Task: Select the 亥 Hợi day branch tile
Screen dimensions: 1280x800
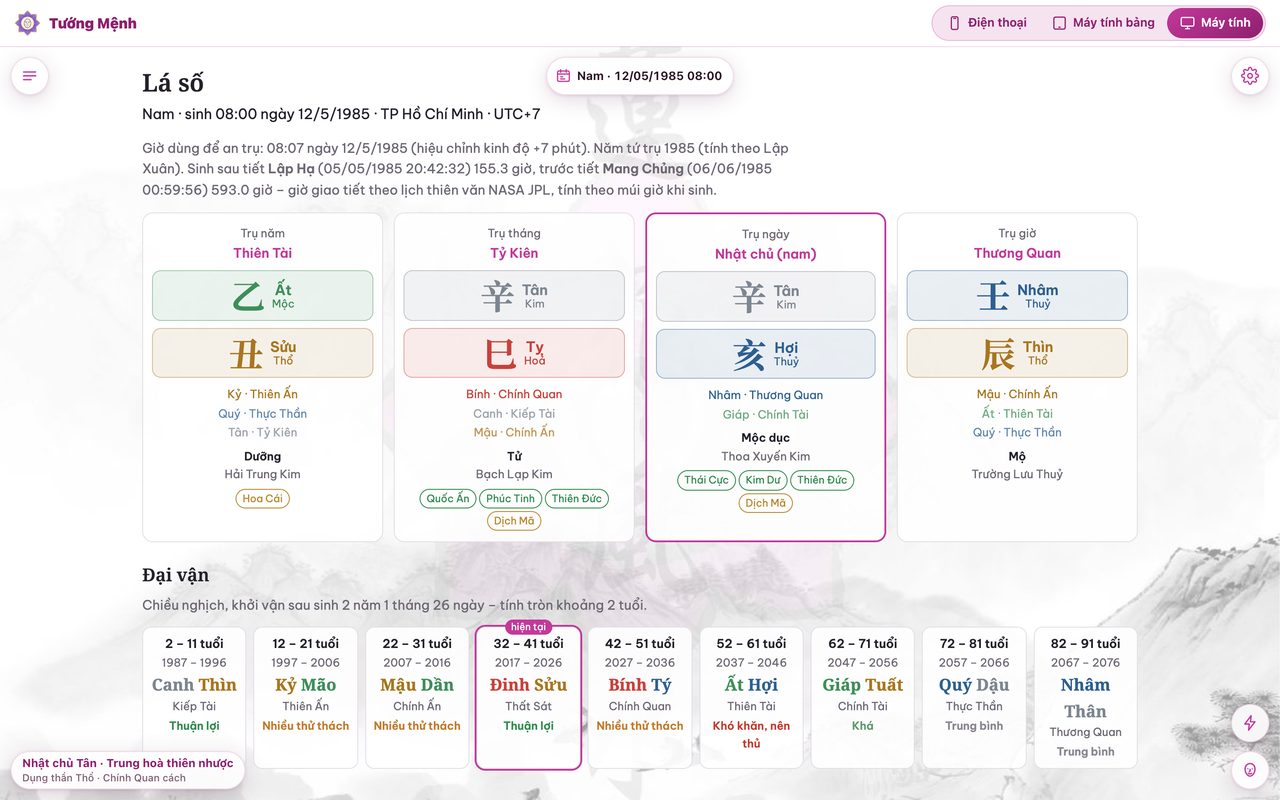Action: click(765, 354)
